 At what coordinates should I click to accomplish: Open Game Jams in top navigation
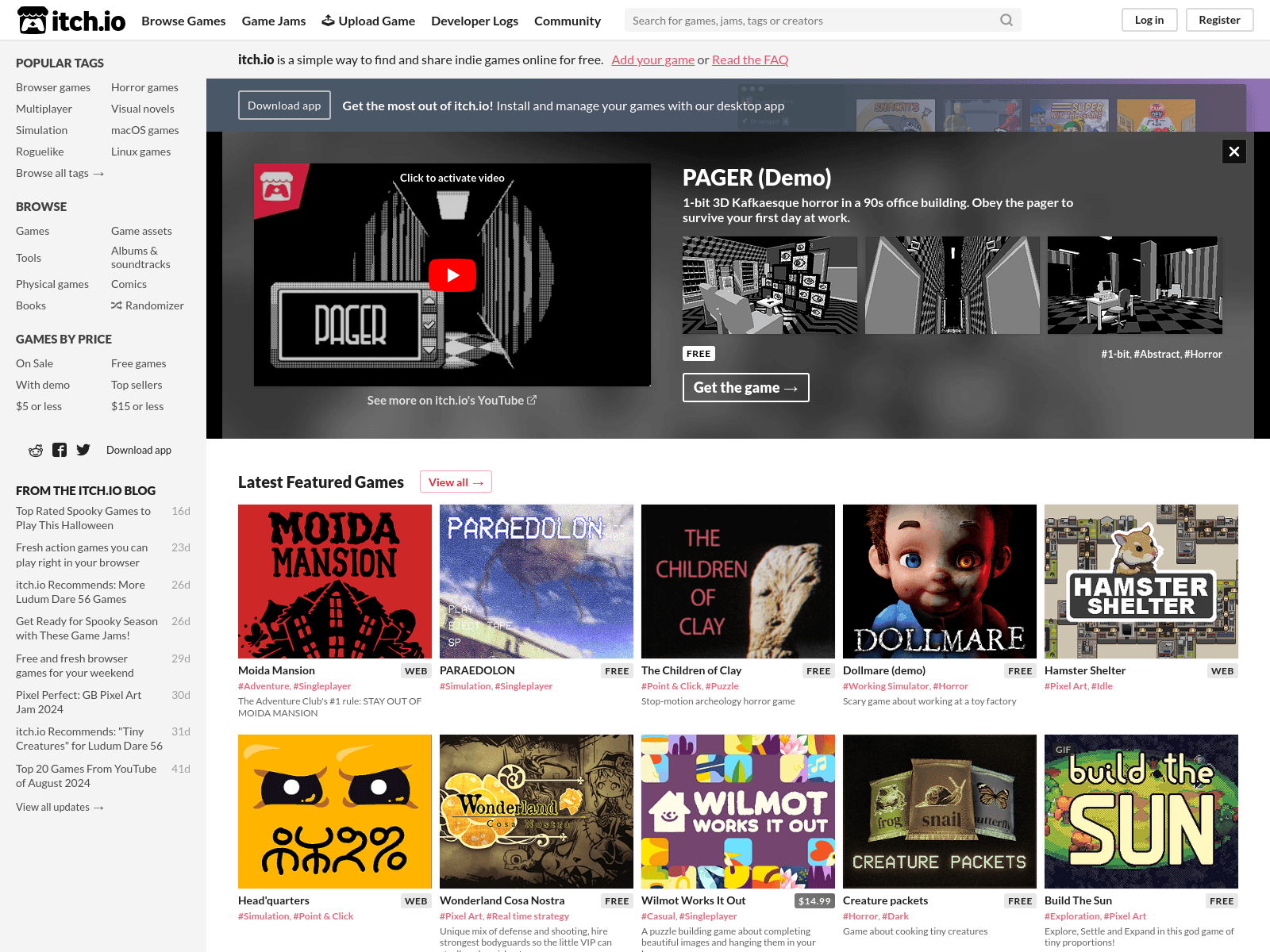click(x=274, y=21)
